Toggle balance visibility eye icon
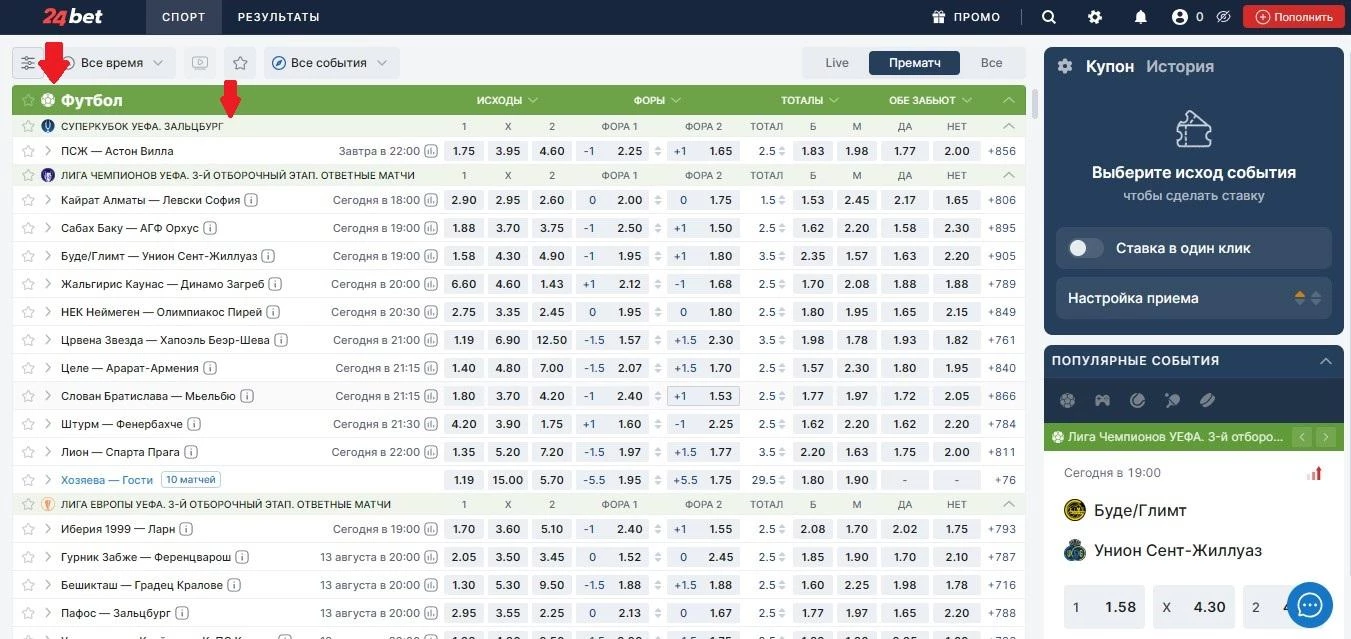1351x639 pixels. [x=1222, y=17]
